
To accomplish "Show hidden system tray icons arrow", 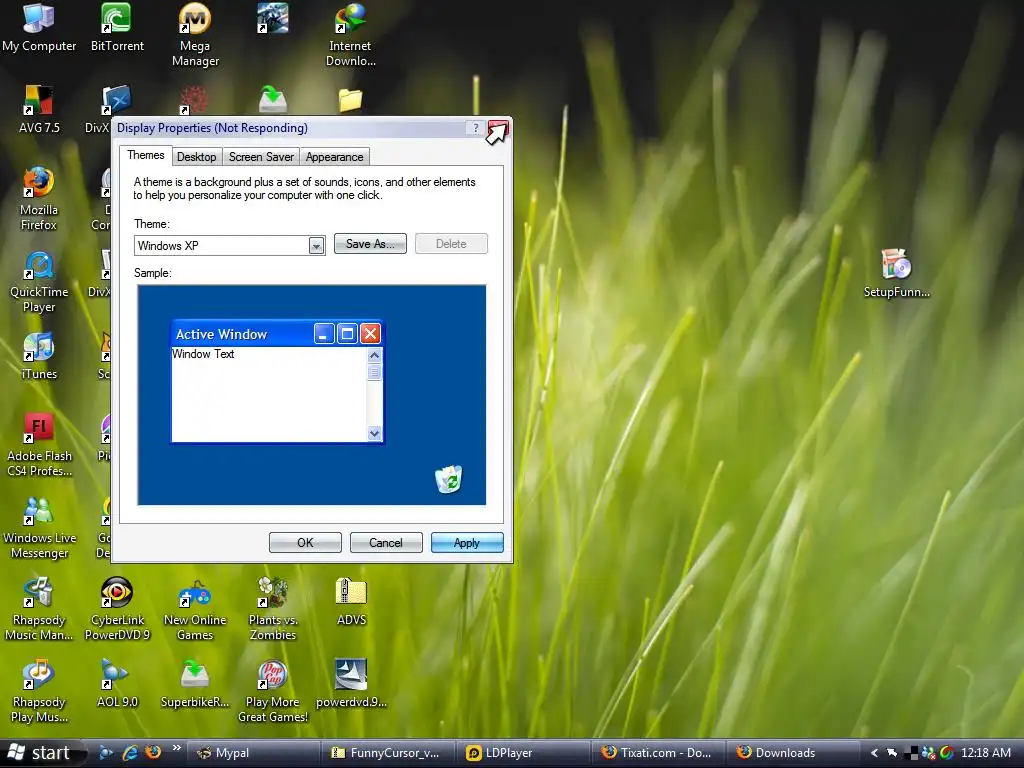I will pos(874,753).
